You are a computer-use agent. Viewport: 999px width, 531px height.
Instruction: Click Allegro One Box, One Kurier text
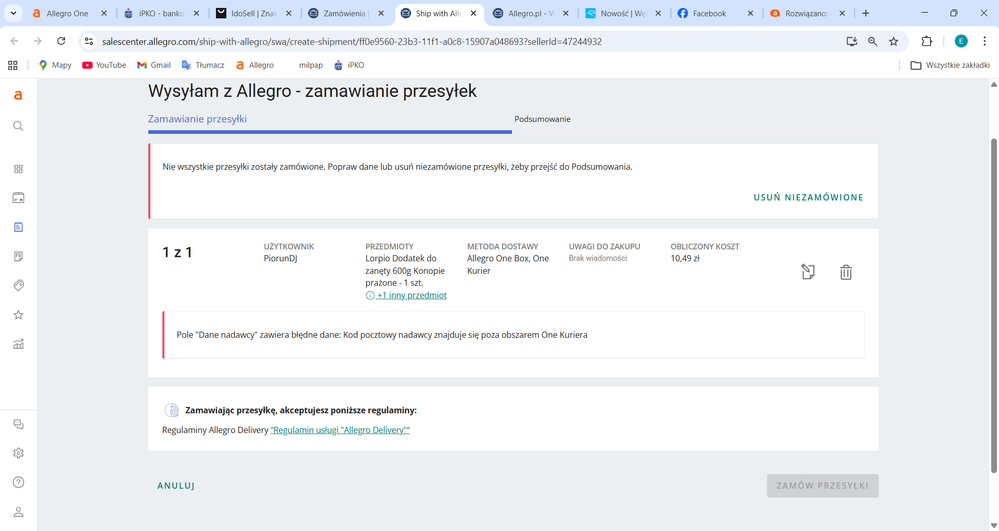click(x=508, y=265)
